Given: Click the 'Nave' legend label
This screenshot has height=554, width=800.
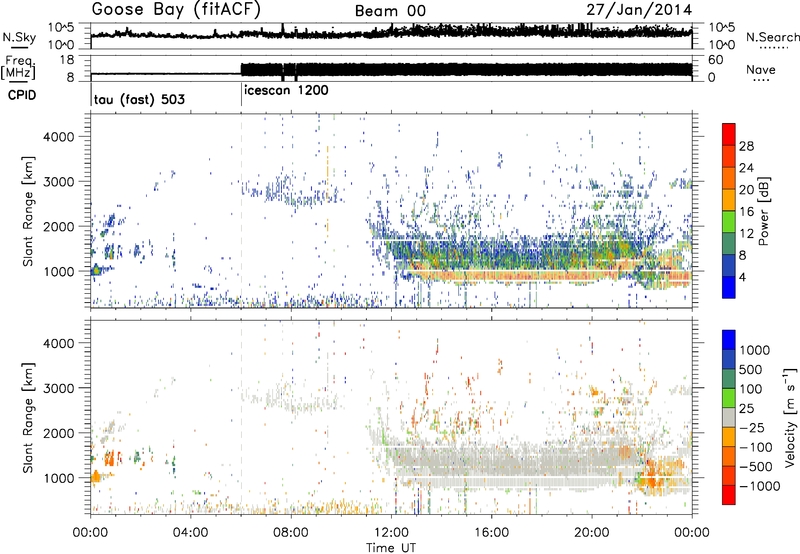Looking at the screenshot, I should pyautogui.click(x=761, y=69).
